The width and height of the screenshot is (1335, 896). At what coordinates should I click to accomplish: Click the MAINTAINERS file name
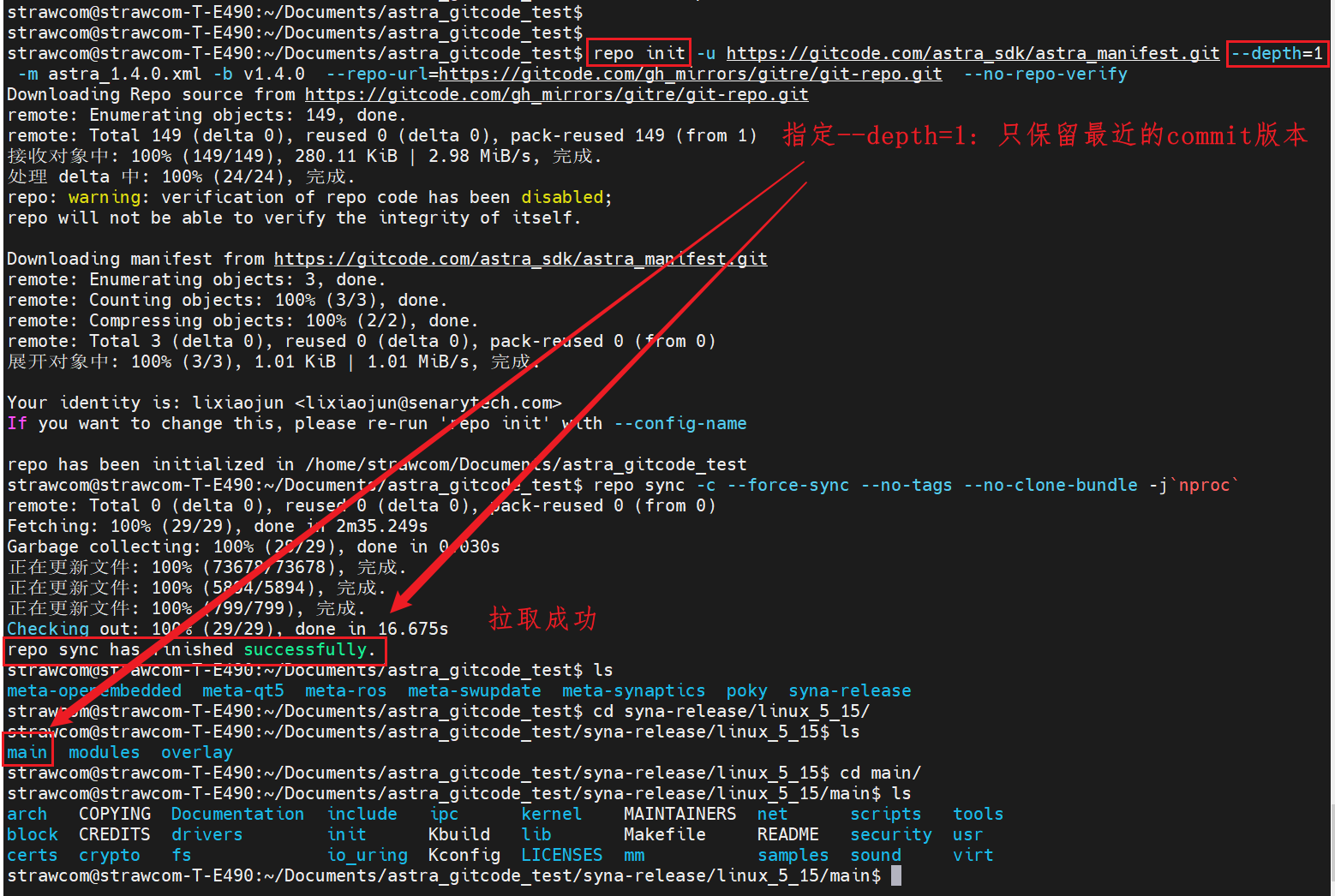click(x=679, y=814)
